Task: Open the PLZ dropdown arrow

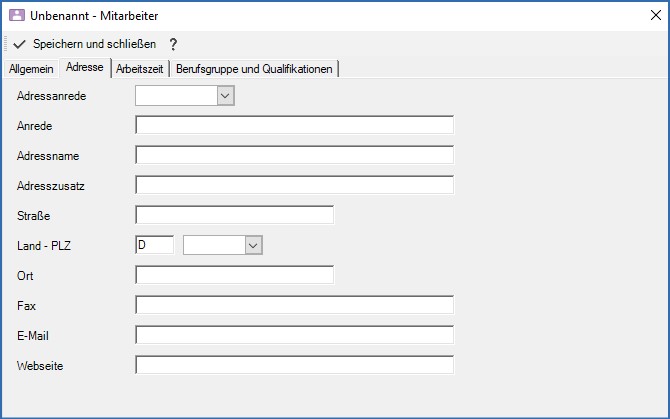Action: 253,246
